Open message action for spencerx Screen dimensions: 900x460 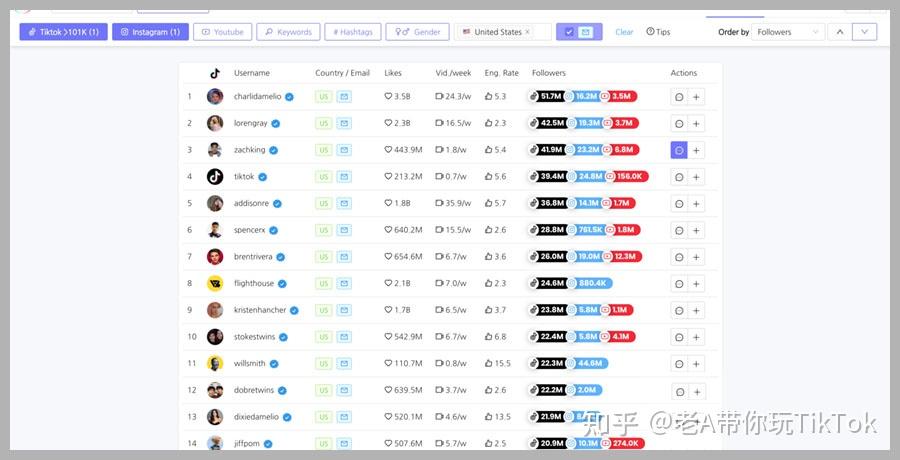click(x=679, y=230)
